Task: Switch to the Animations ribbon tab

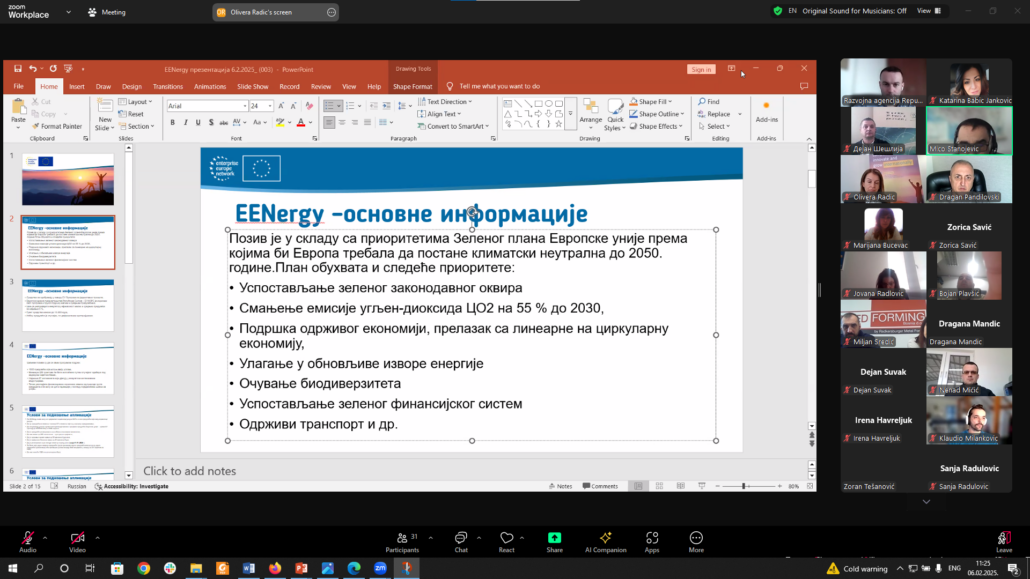Action: (210, 86)
